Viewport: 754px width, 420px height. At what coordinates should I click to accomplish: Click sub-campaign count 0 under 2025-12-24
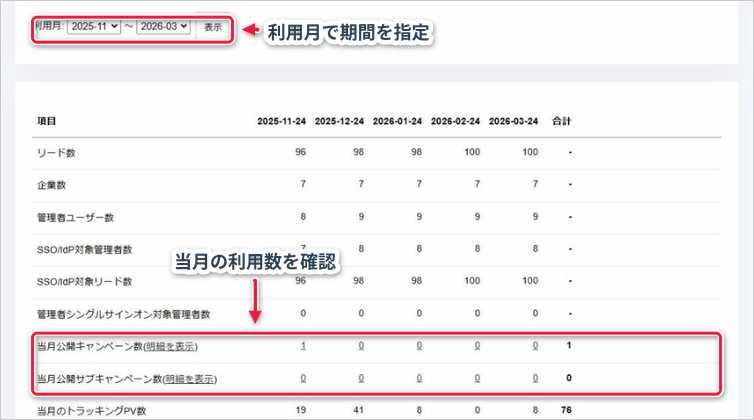pyautogui.click(x=361, y=378)
